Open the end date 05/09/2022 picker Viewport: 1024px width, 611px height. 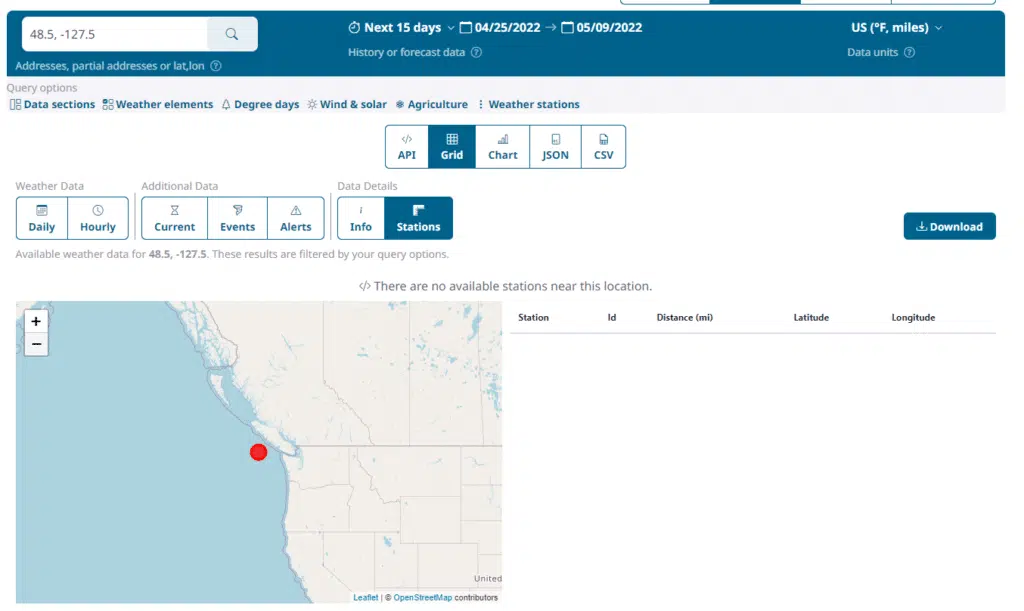point(602,28)
